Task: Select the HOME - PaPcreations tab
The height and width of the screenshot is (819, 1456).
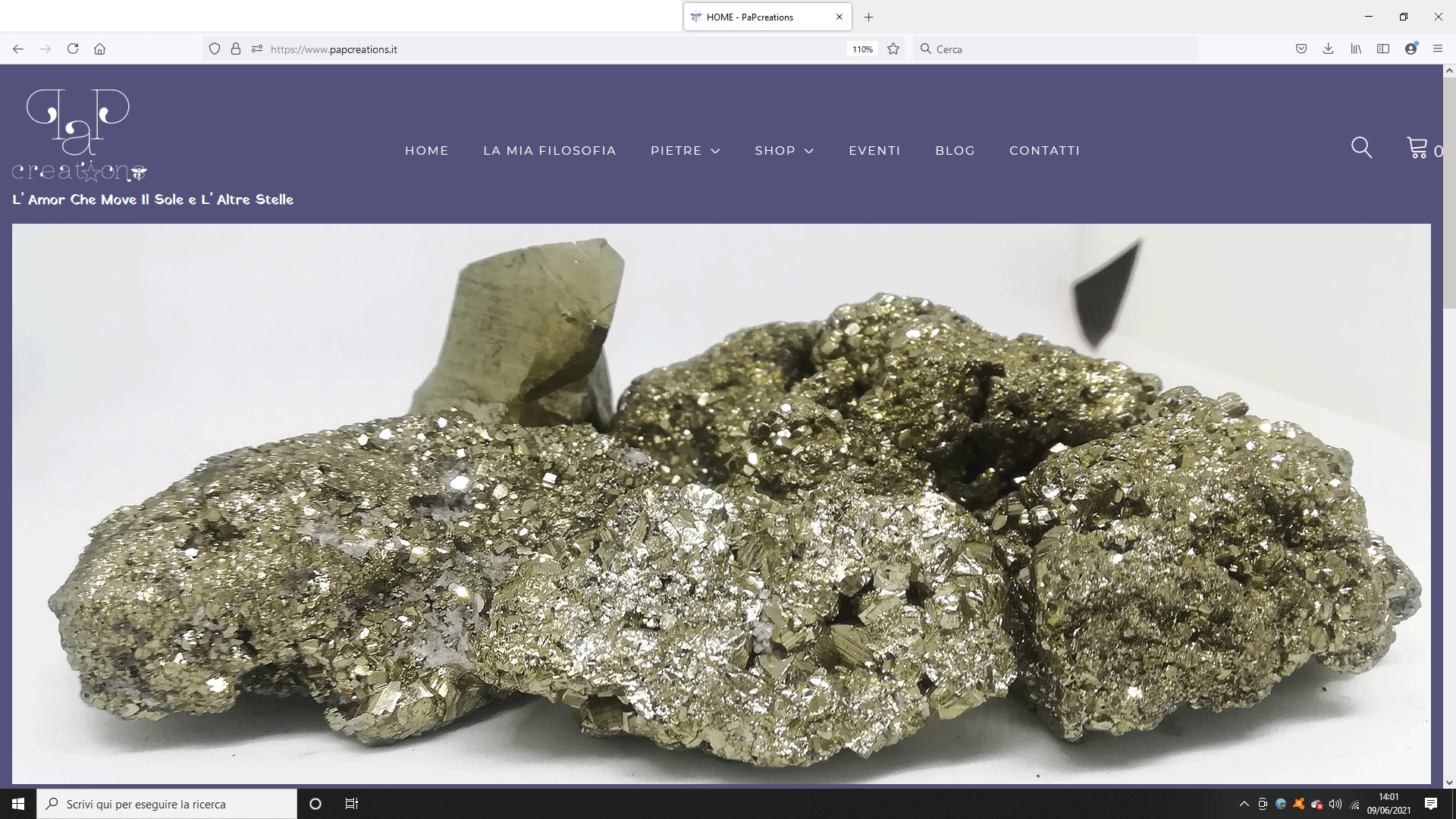Action: coord(767,17)
